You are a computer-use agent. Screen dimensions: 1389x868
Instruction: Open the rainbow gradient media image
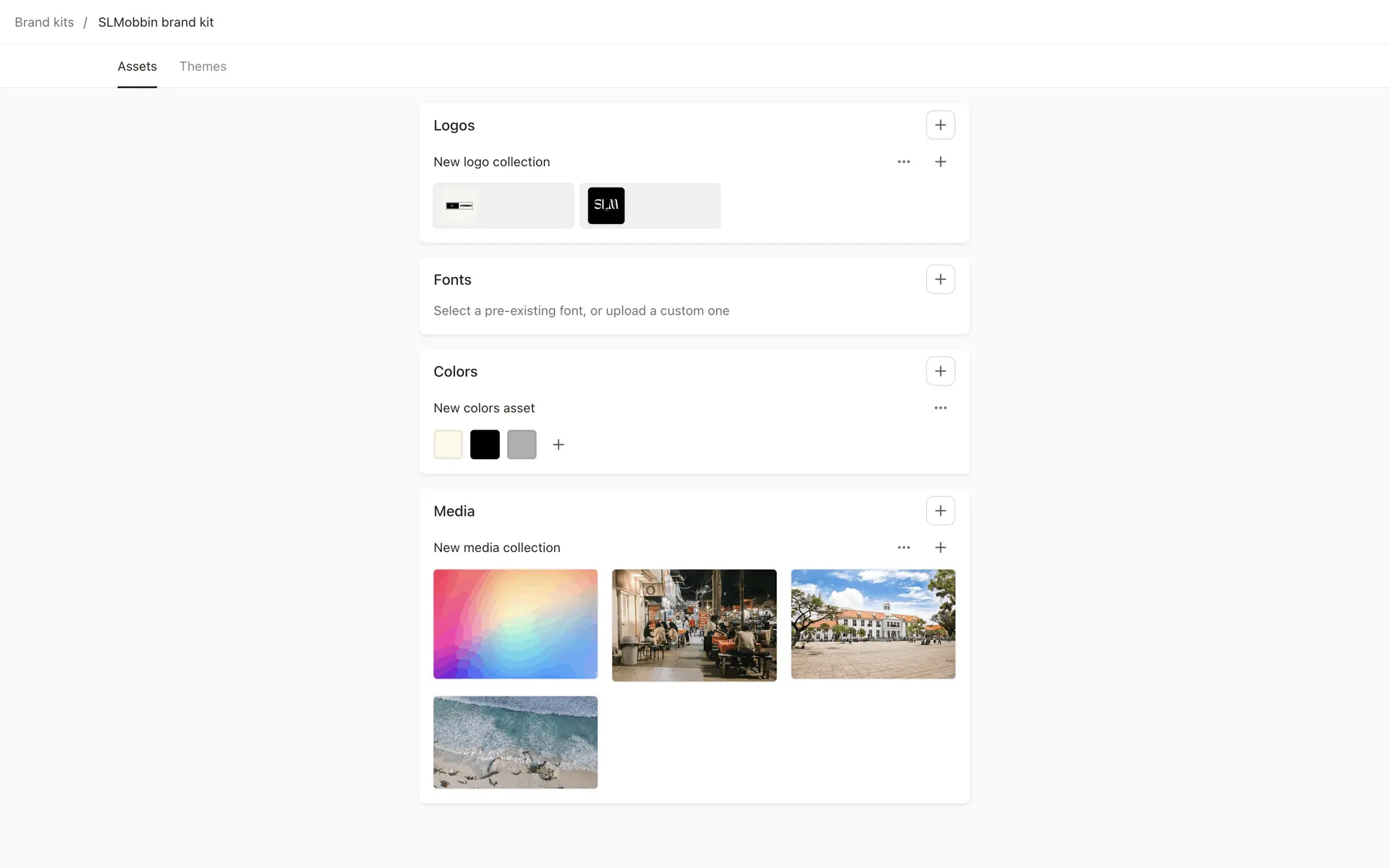click(x=515, y=624)
